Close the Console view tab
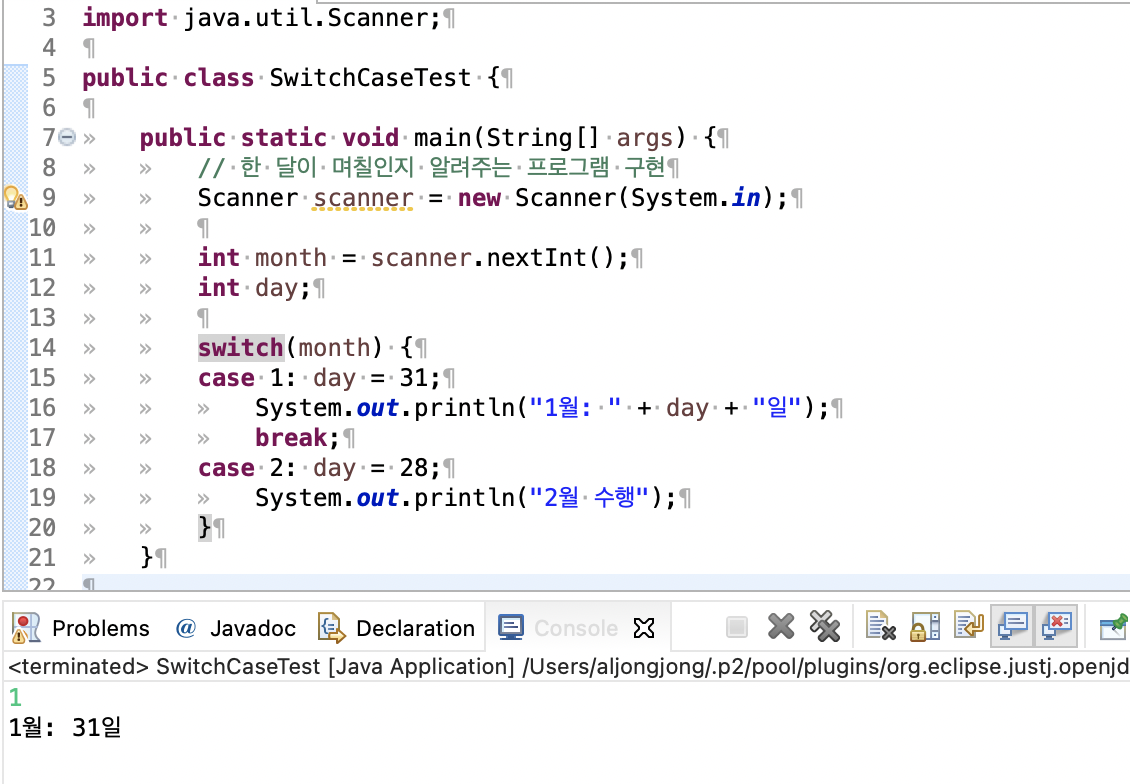1130x784 pixels. coord(644,628)
